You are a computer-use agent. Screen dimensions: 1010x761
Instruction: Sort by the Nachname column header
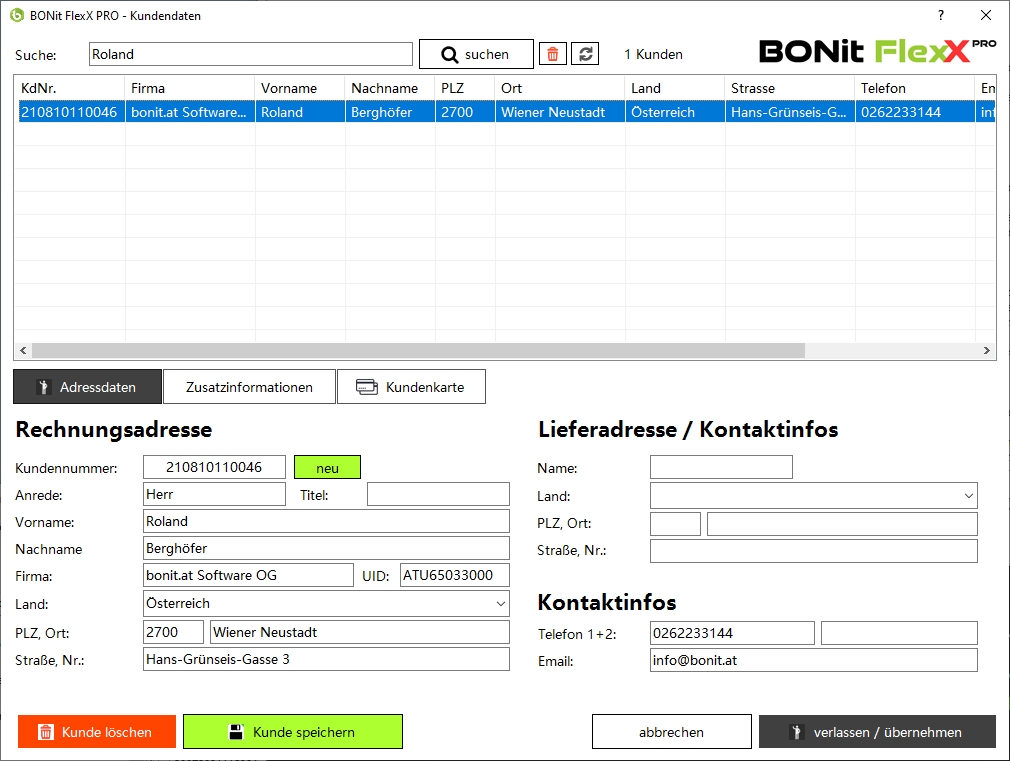click(390, 88)
